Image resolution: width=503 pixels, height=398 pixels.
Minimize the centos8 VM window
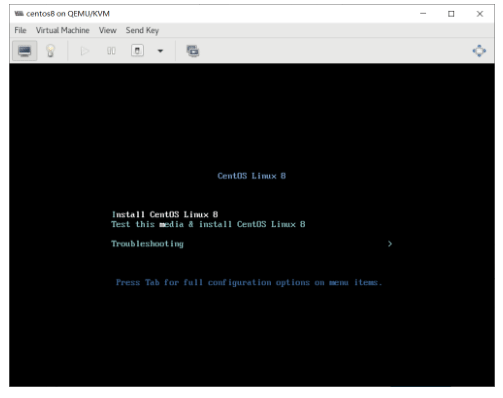[423, 14]
